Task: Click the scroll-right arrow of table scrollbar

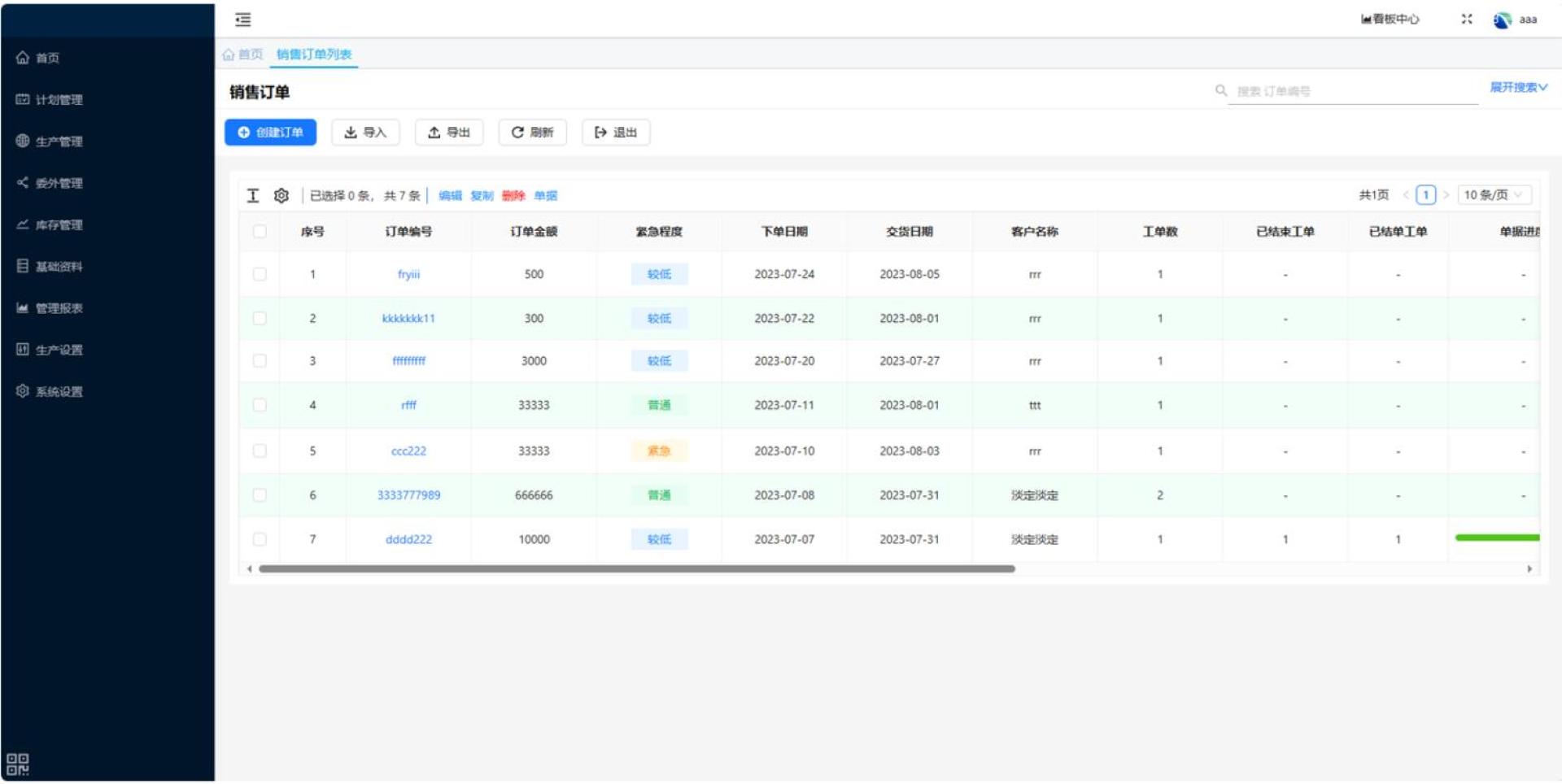Action: pos(1529,569)
